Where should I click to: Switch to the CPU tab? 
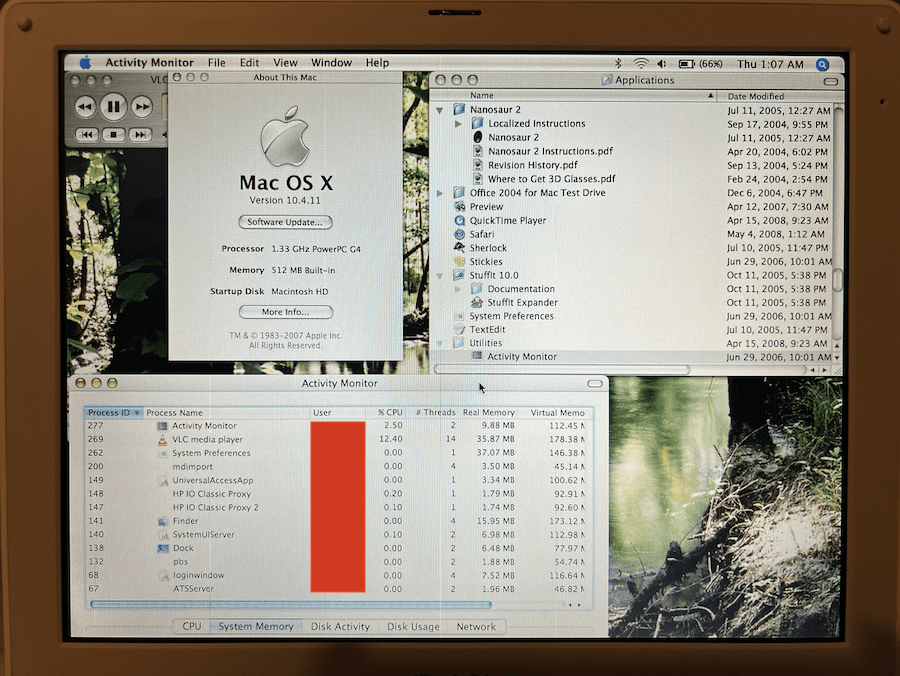coord(192,627)
